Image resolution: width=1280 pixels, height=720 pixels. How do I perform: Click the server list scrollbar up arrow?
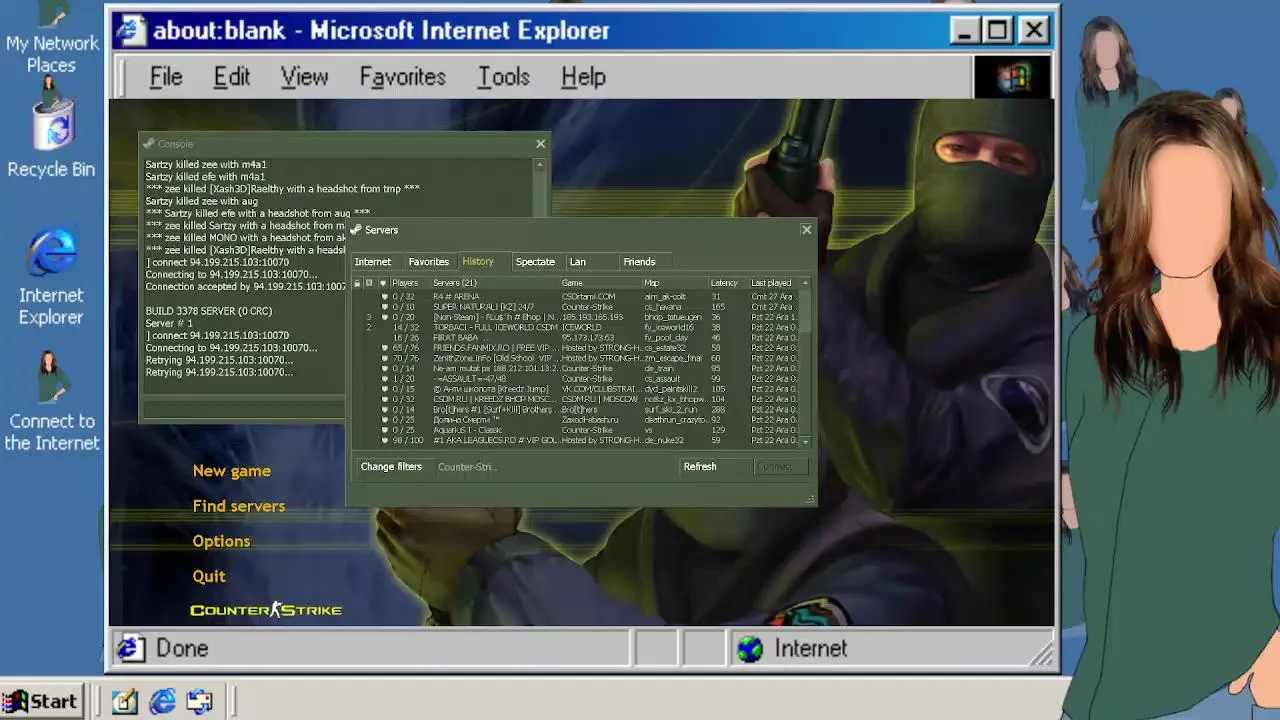point(805,283)
